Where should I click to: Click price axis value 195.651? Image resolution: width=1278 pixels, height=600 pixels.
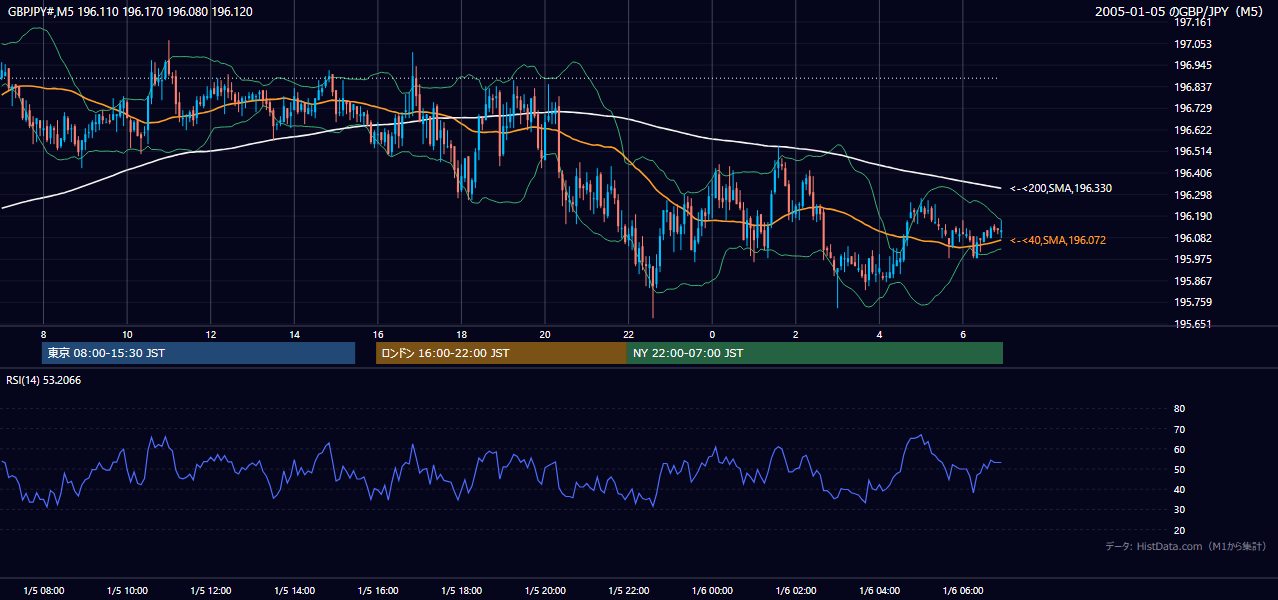1192,324
